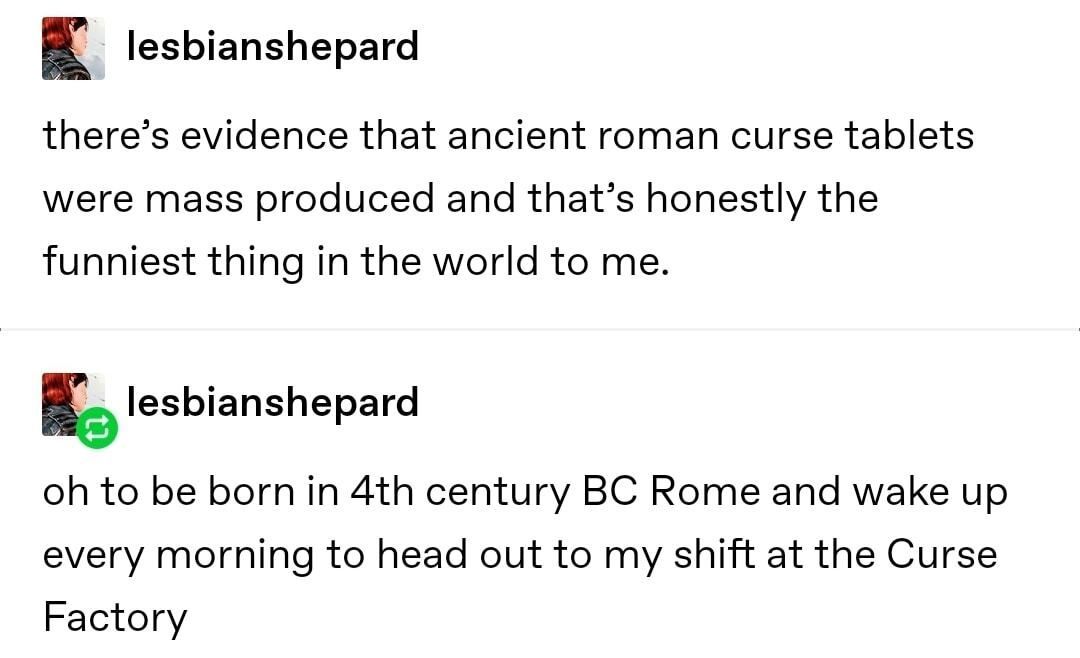Click the line beginning "were mass produced"
This screenshot has height=658, width=1080.
coord(460,198)
